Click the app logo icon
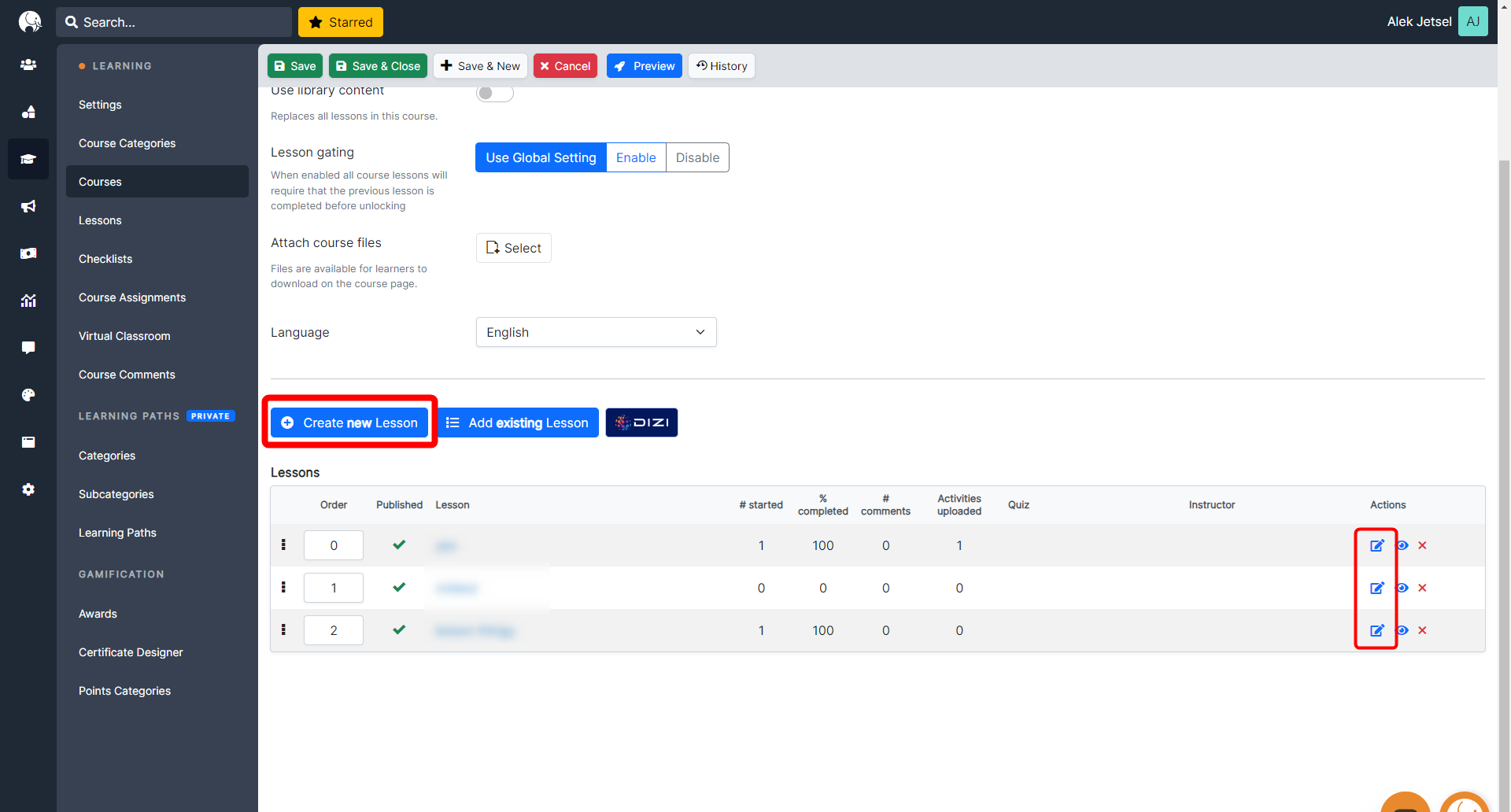 [29, 21]
